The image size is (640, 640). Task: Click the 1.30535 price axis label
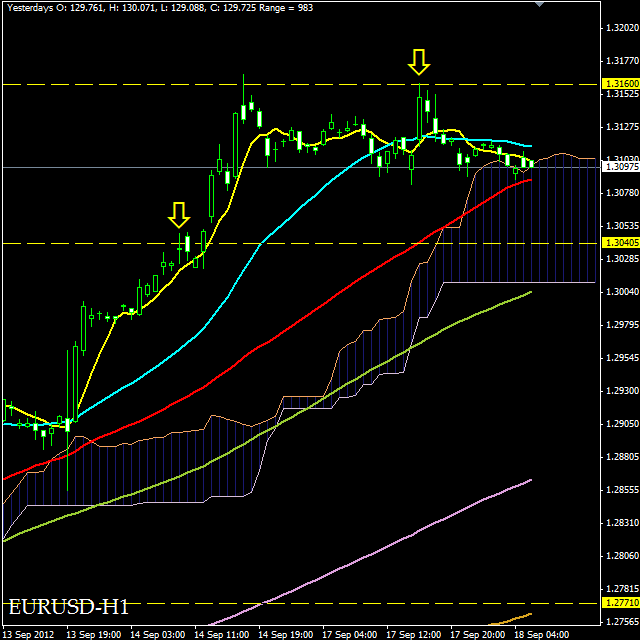(x=622, y=225)
